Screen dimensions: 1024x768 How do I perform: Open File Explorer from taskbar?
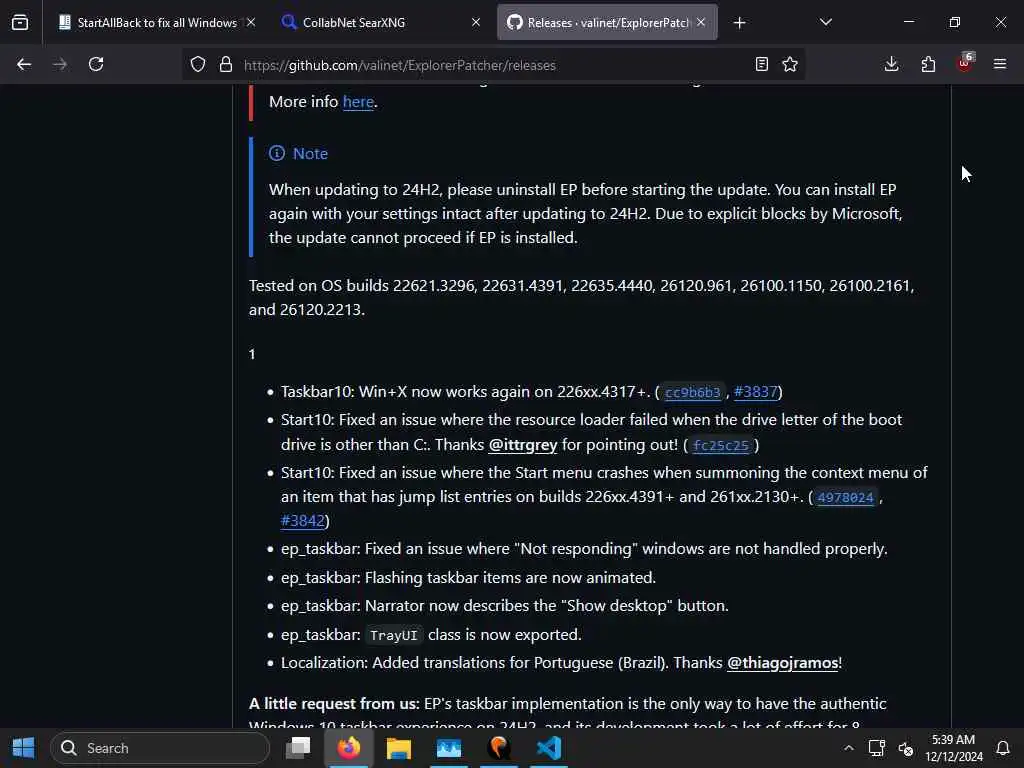coord(398,748)
